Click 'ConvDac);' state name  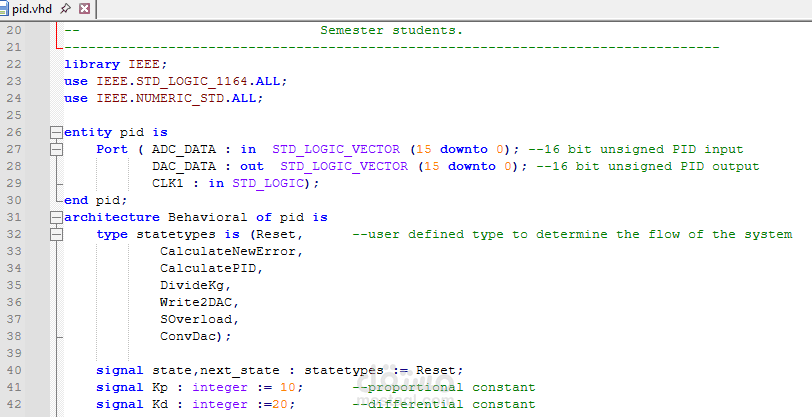point(196,337)
